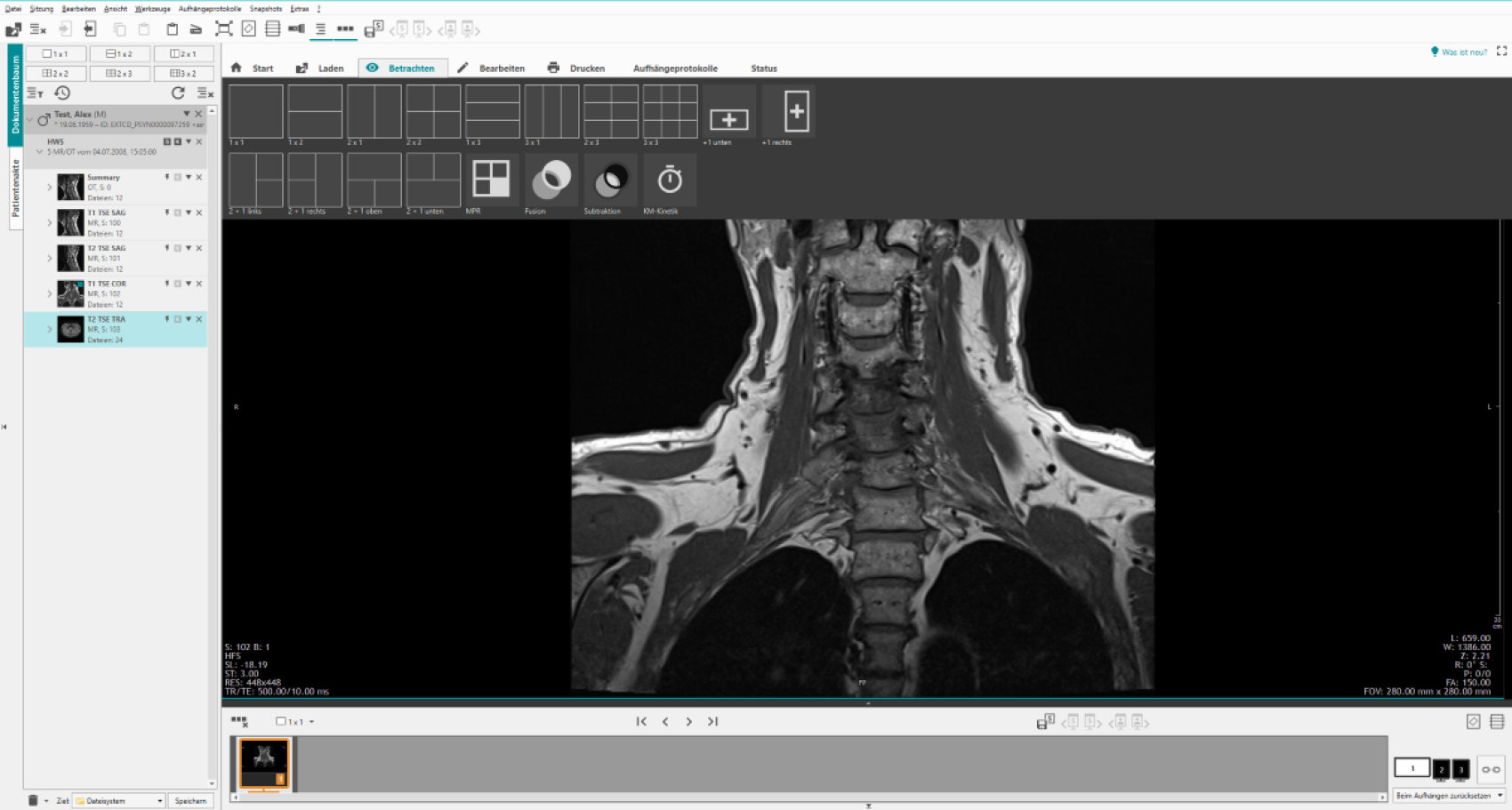Launch the Subtraktion tool
The image size is (1512, 810).
click(x=610, y=180)
